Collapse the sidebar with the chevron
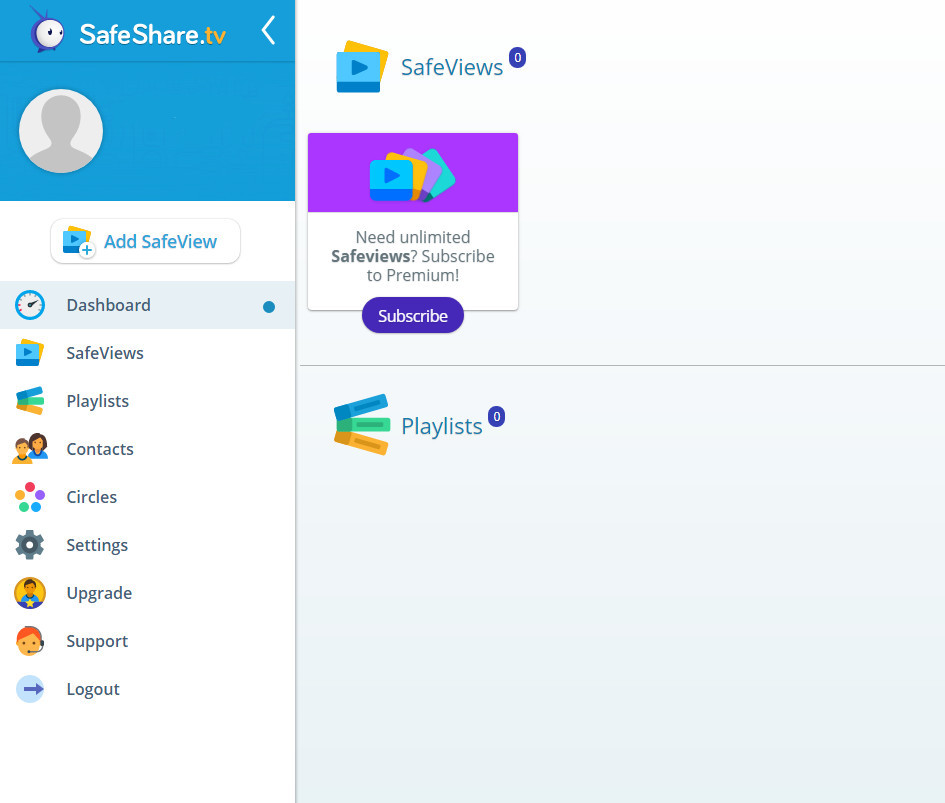 (268, 30)
